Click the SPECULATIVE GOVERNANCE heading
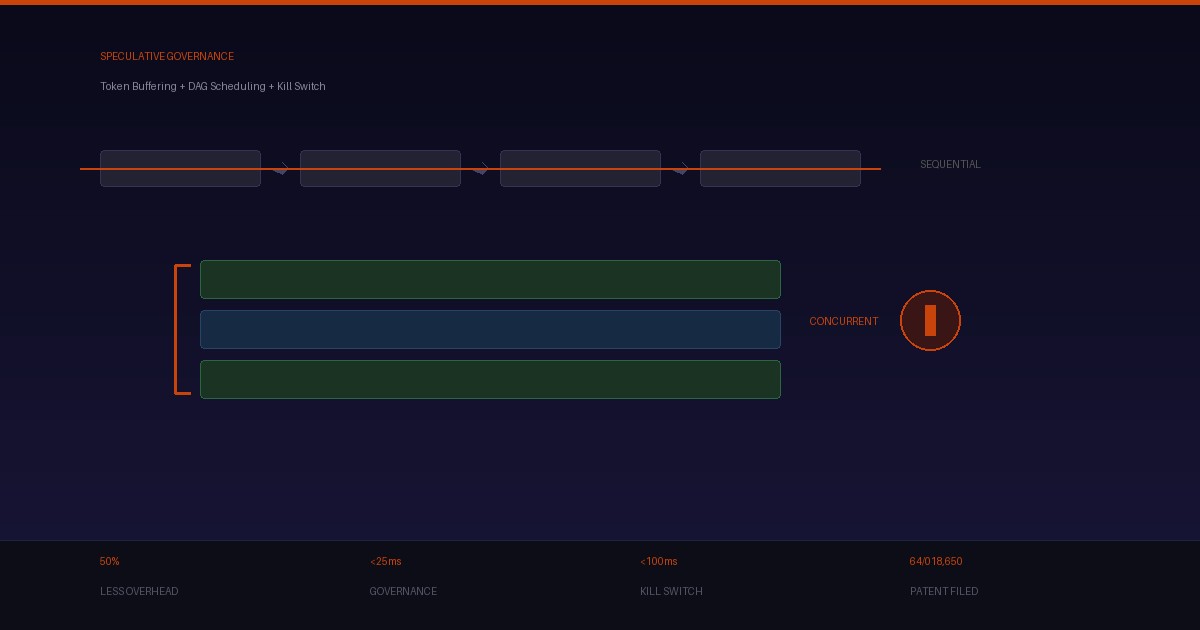This screenshot has width=1200, height=630. tap(167, 56)
